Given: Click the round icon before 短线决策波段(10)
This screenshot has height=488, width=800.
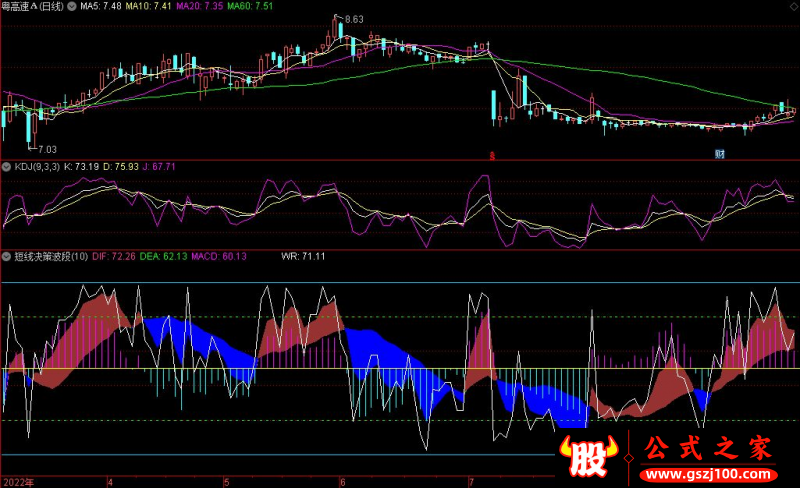Looking at the screenshot, I should pyautogui.click(x=7, y=257).
